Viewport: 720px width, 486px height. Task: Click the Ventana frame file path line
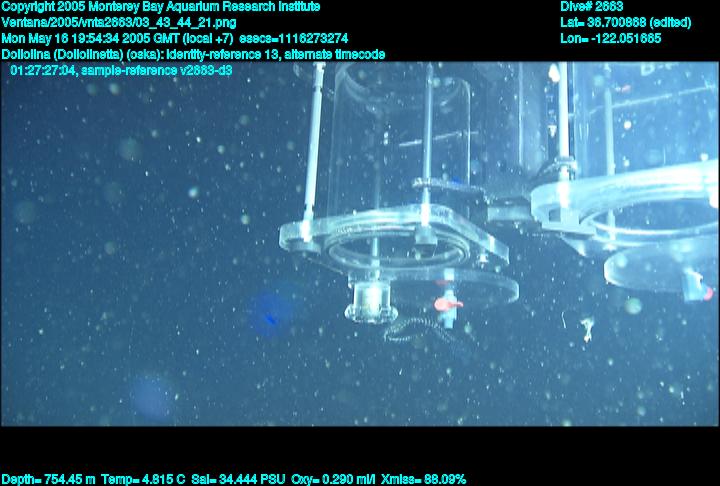pos(119,22)
